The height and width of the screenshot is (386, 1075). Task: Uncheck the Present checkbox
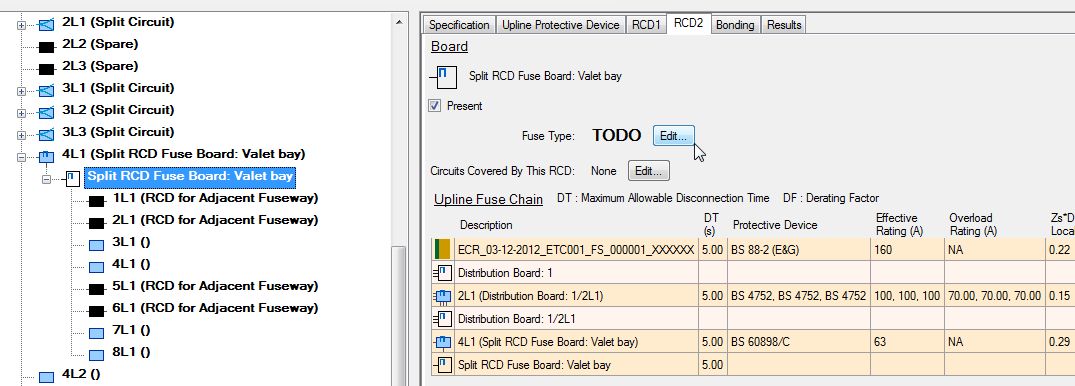(x=435, y=106)
